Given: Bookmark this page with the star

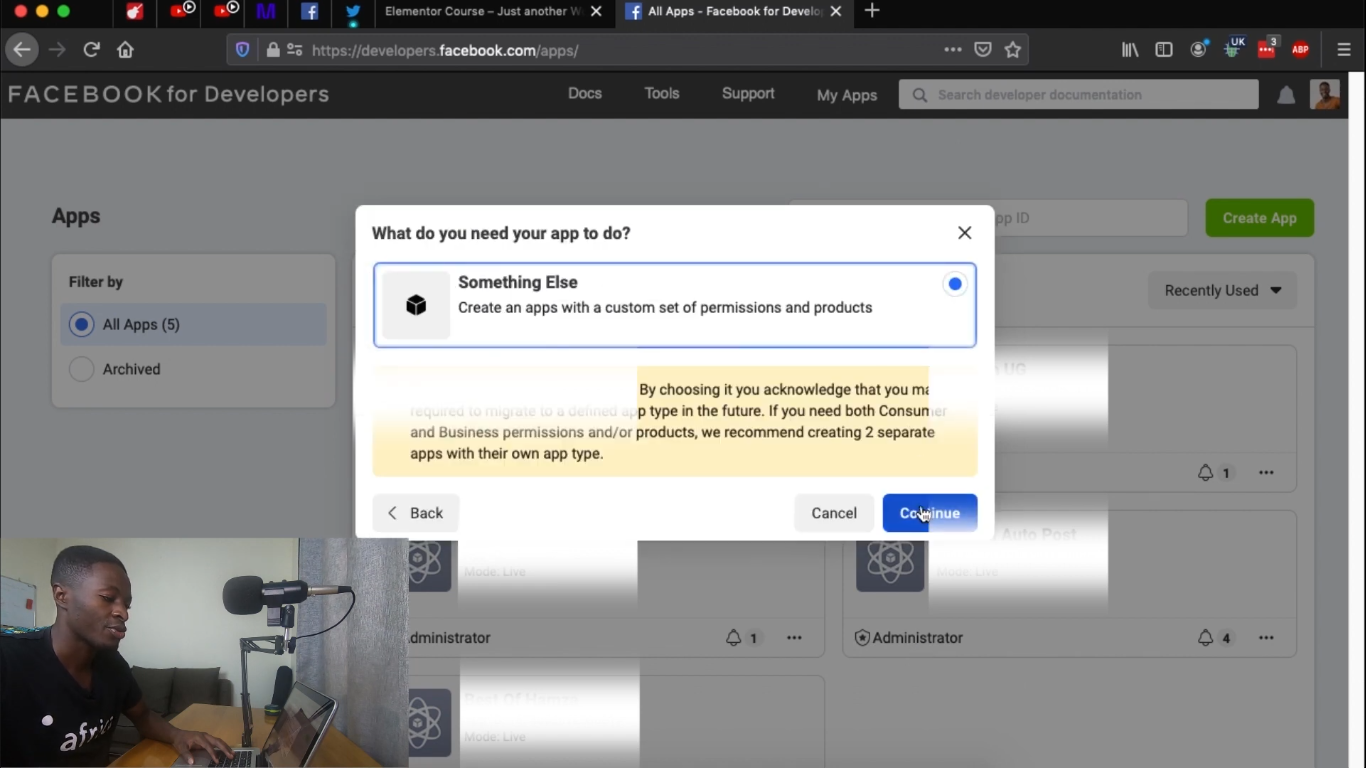Looking at the screenshot, I should pos(1013,50).
